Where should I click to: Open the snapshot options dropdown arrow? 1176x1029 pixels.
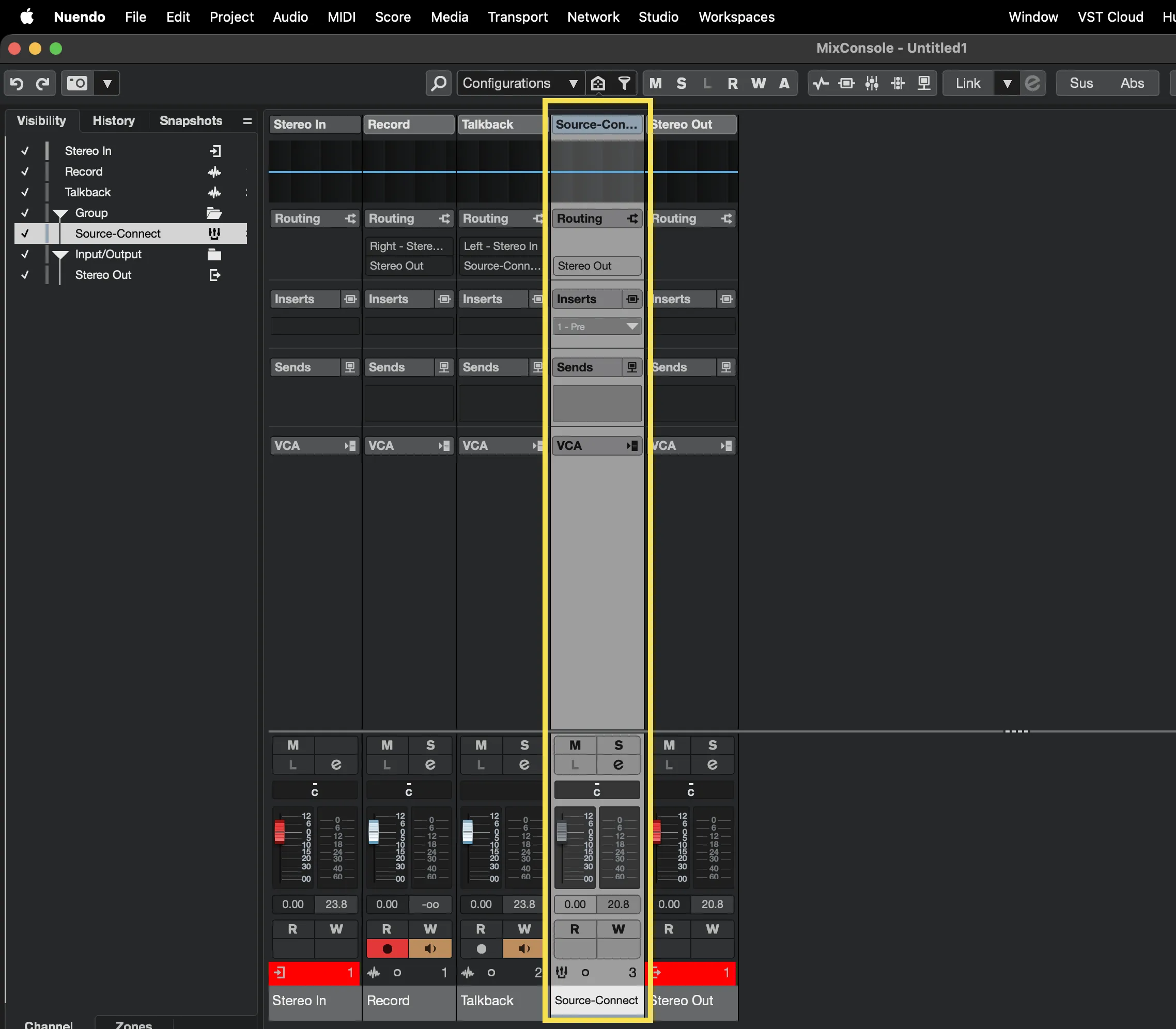(x=107, y=84)
